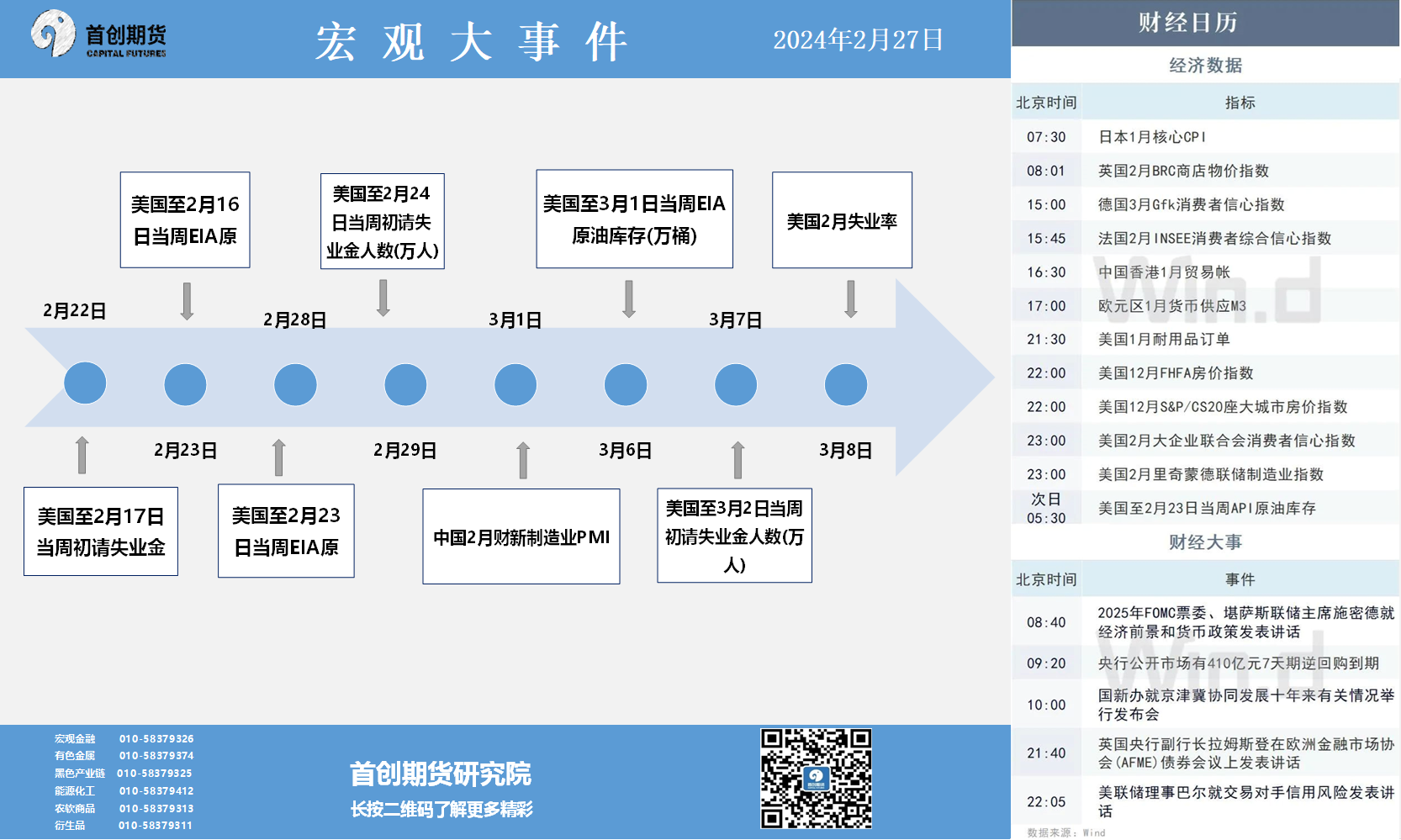The width and height of the screenshot is (1401, 840).
Task: Click the 美国至3月2日当周初请失业金人数 event box
Action: [x=735, y=536]
